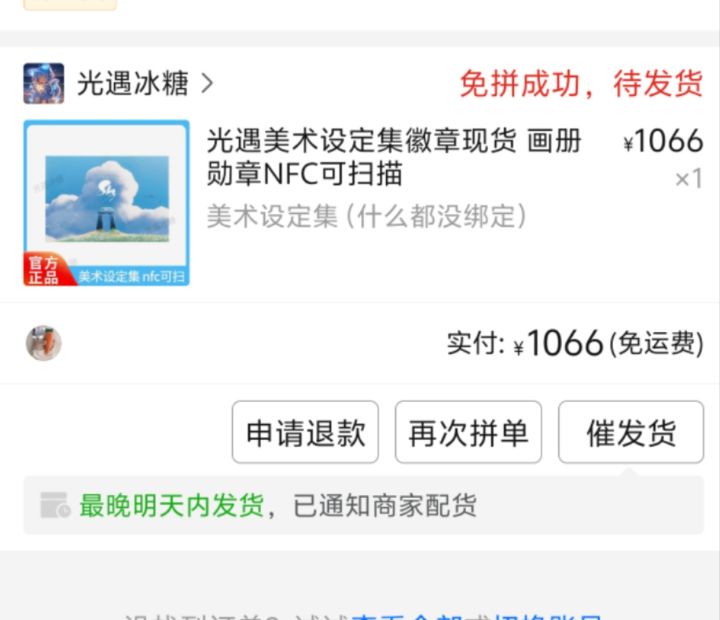
Task: Open the buyer's round avatar icon
Action: coord(44,343)
